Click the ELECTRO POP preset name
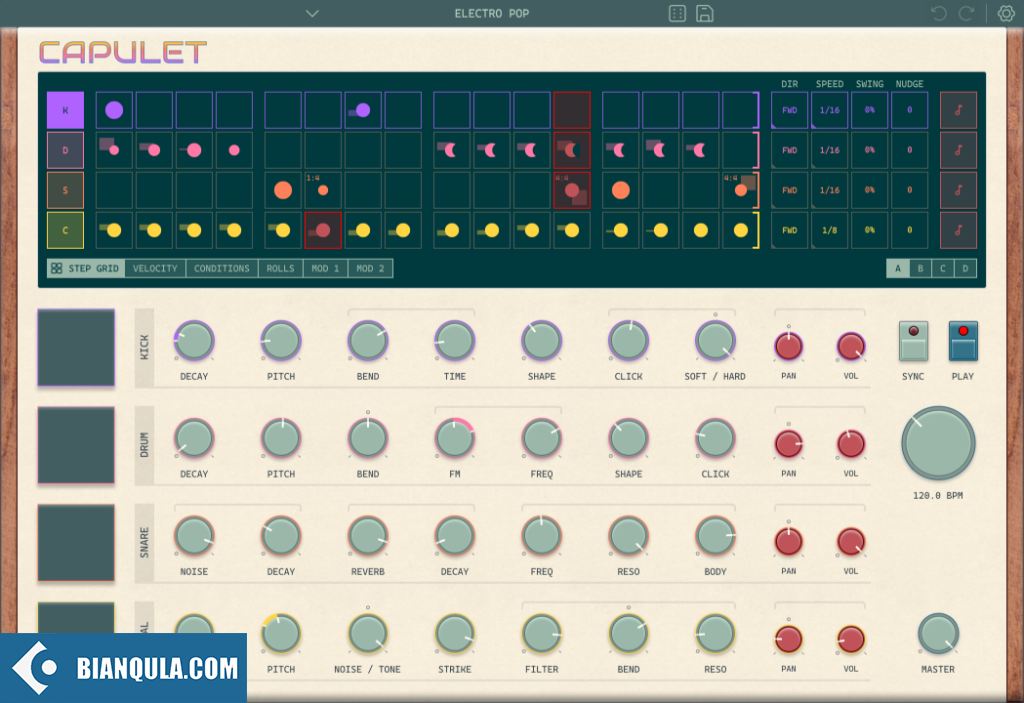The width and height of the screenshot is (1024, 703). click(x=492, y=14)
